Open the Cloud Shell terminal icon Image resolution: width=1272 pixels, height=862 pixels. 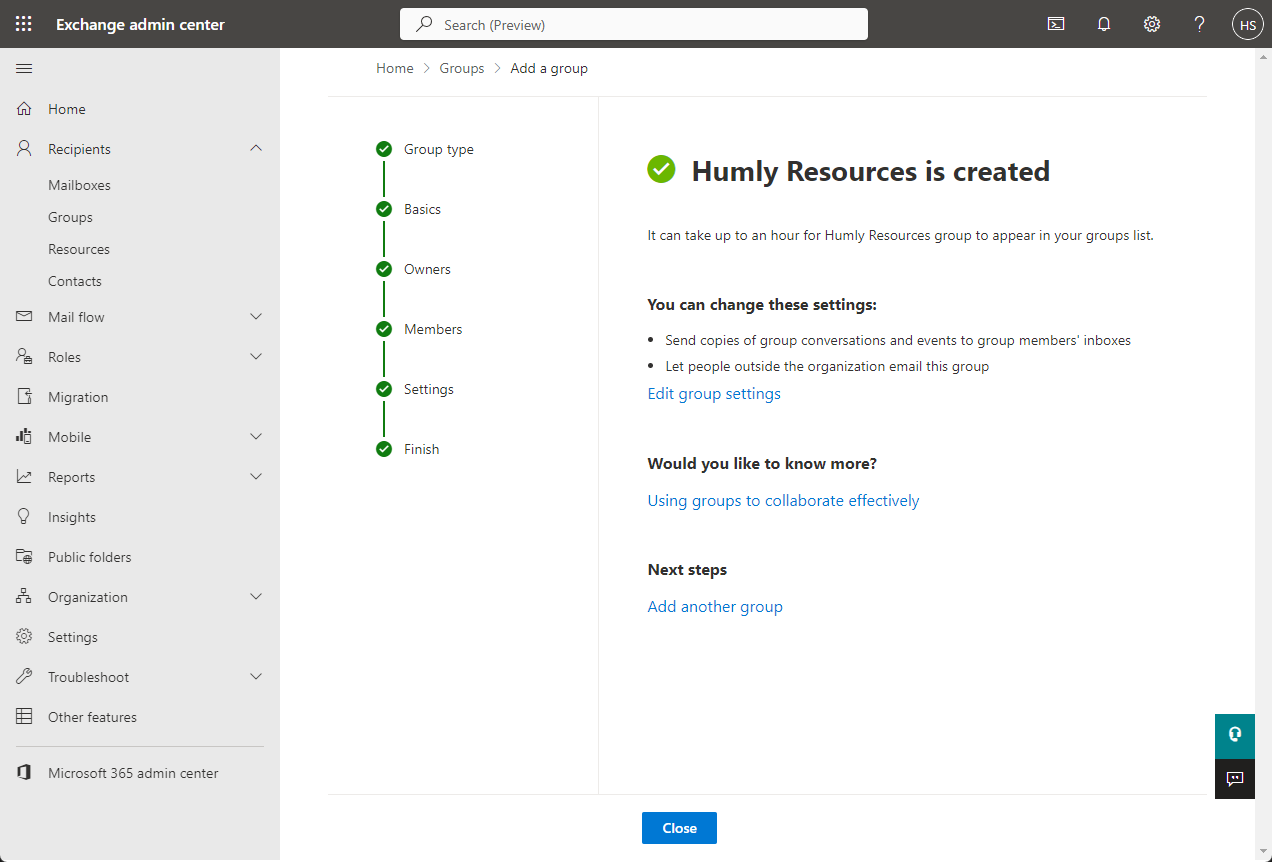click(x=1056, y=24)
